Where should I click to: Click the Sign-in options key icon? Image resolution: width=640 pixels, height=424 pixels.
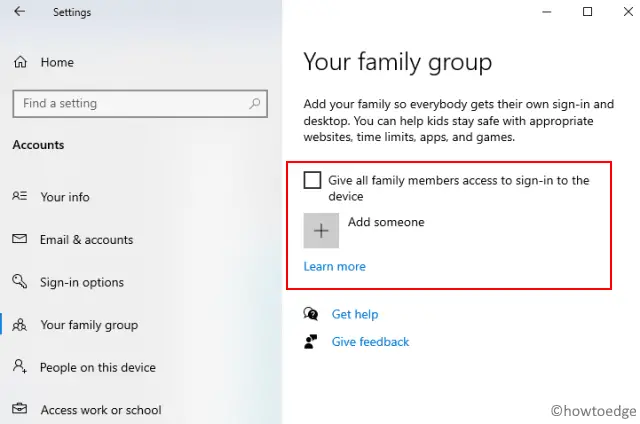point(19,281)
